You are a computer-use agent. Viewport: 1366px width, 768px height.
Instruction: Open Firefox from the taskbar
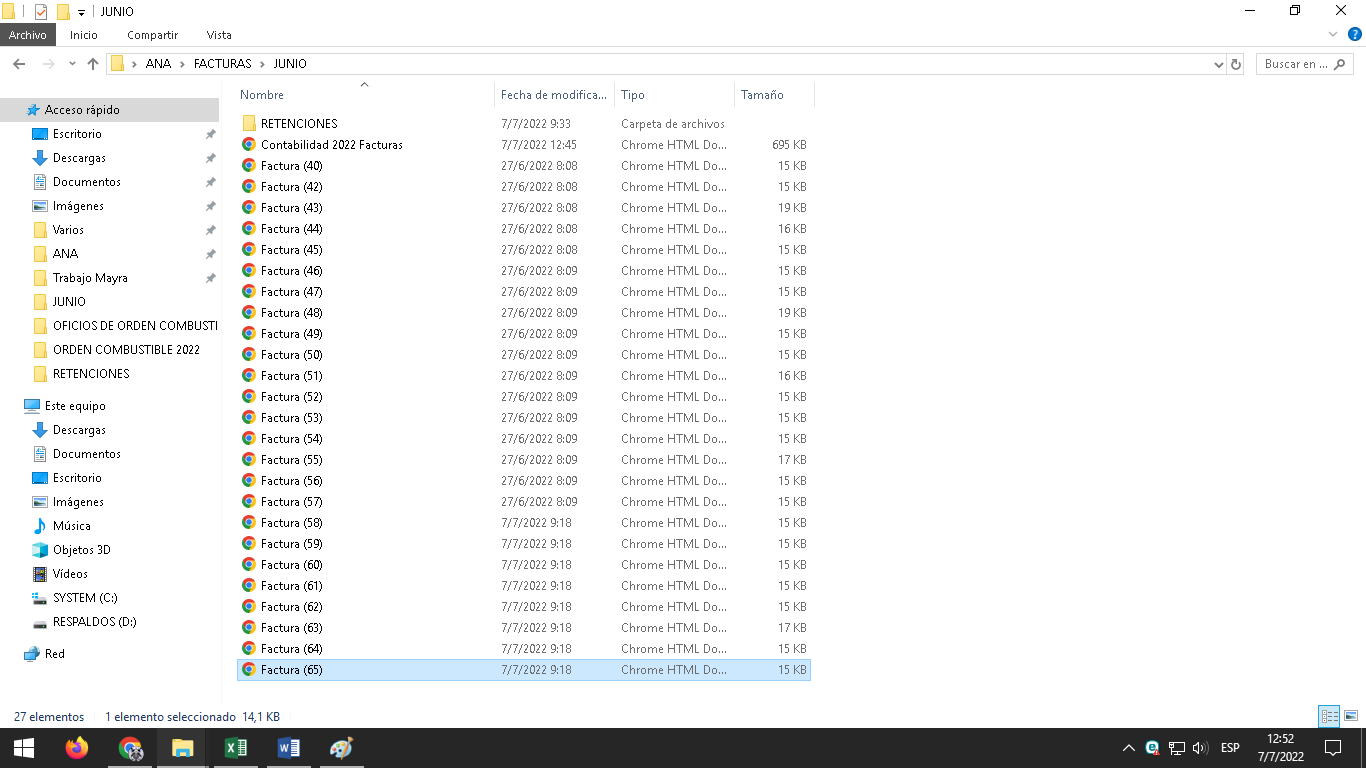77,748
